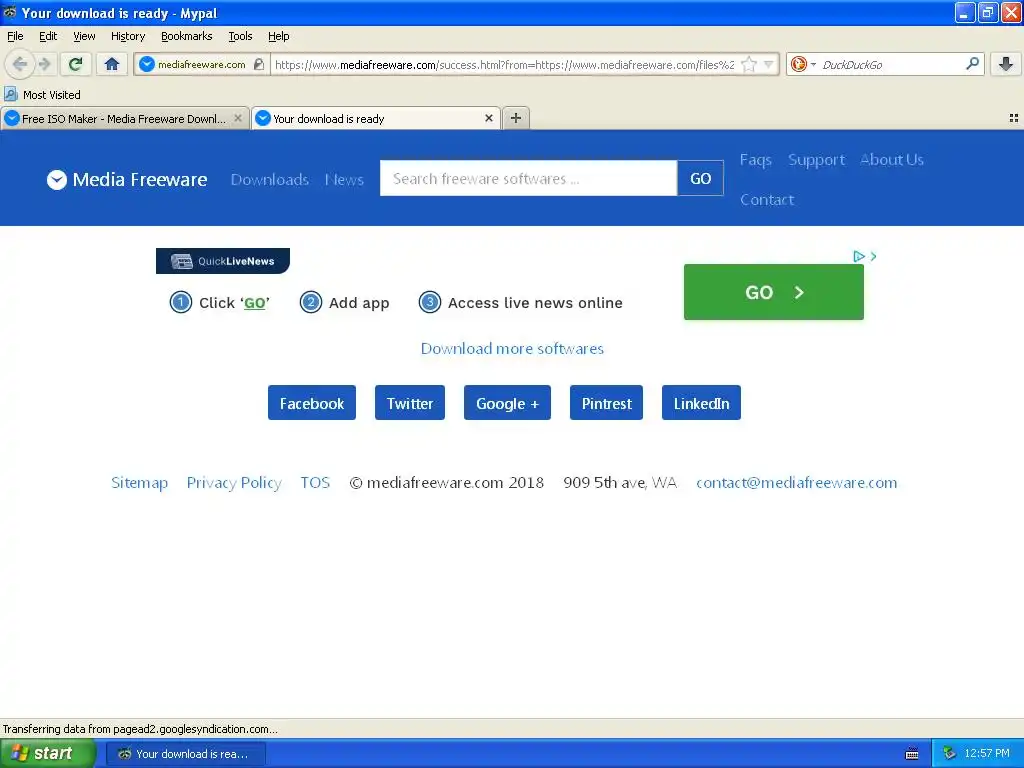Share via the Twitter button
1024x768 pixels.
[x=409, y=403]
